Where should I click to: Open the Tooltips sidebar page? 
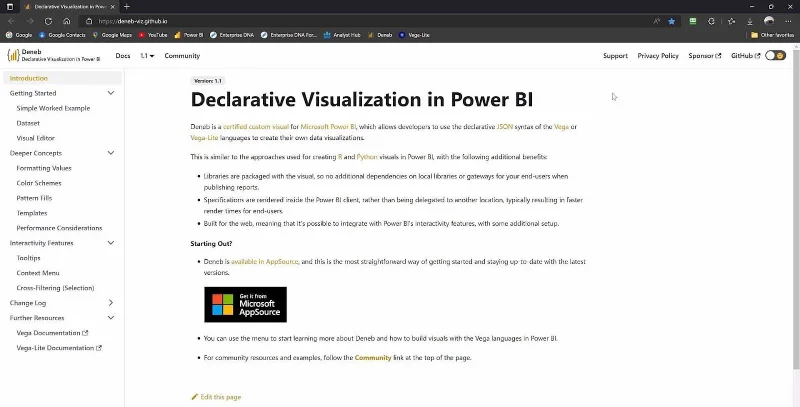click(29, 258)
